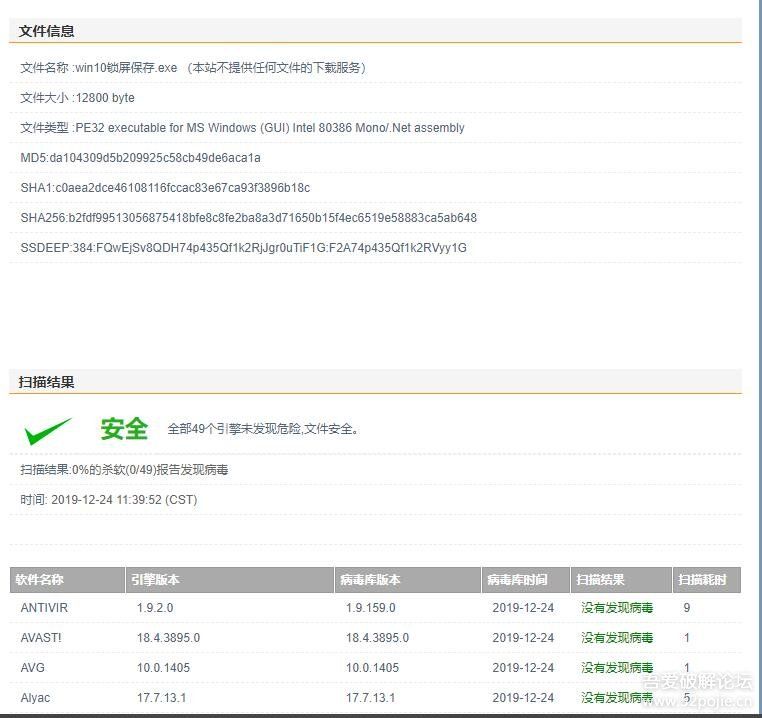This screenshot has height=718, width=762.
Task: Select the SHA256 hash value line
Action: 248,218
